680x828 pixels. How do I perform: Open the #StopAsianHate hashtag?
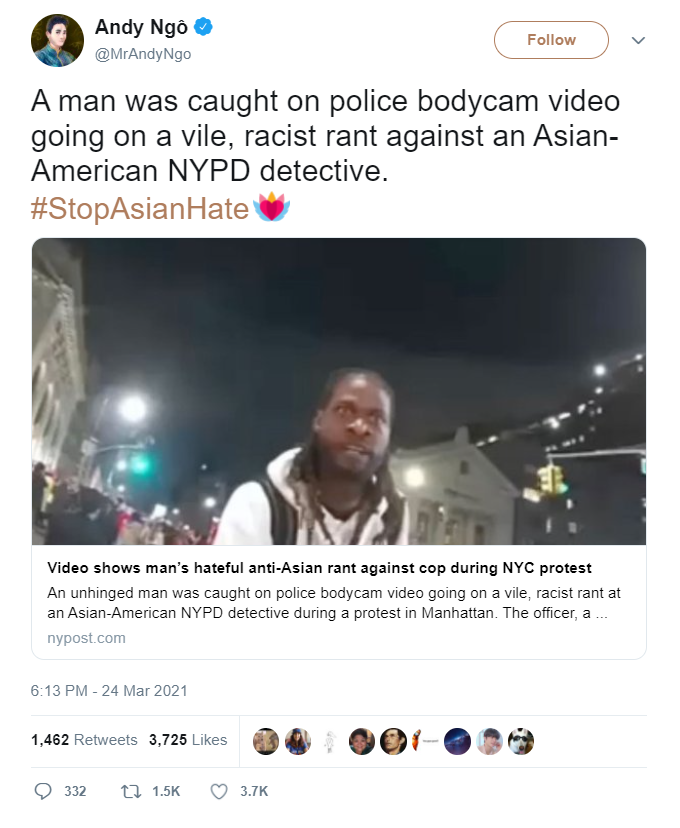click(140, 208)
